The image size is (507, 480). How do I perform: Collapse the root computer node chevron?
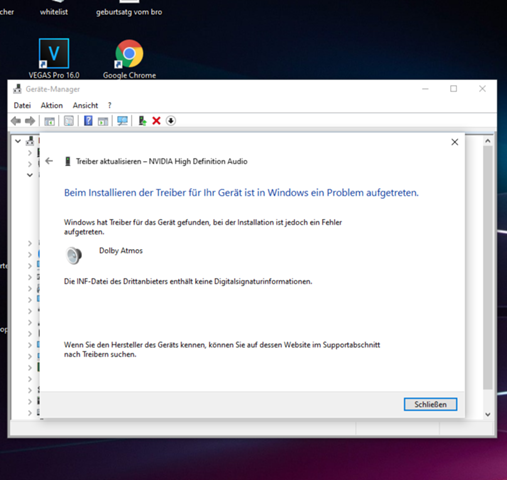point(18,141)
